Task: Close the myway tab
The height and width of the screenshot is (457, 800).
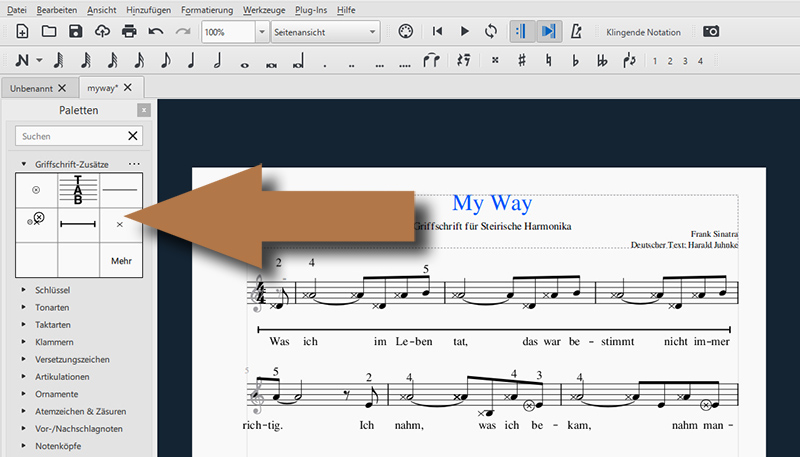Action: (128, 88)
